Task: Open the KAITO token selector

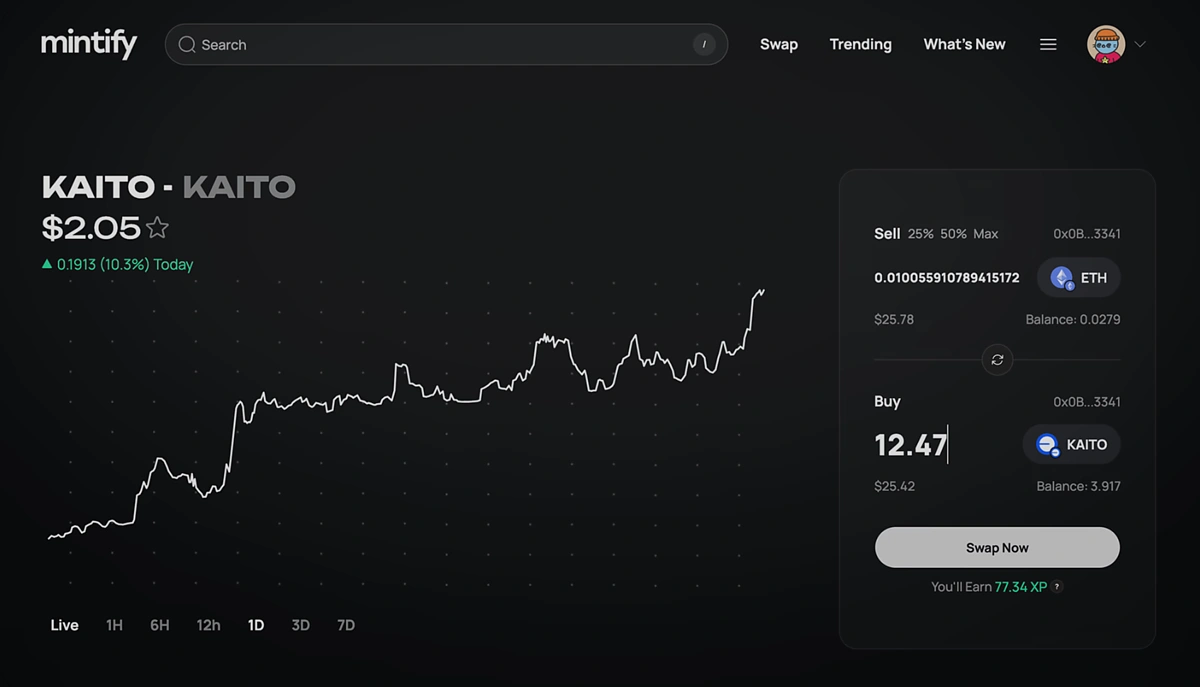Action: pos(1071,444)
